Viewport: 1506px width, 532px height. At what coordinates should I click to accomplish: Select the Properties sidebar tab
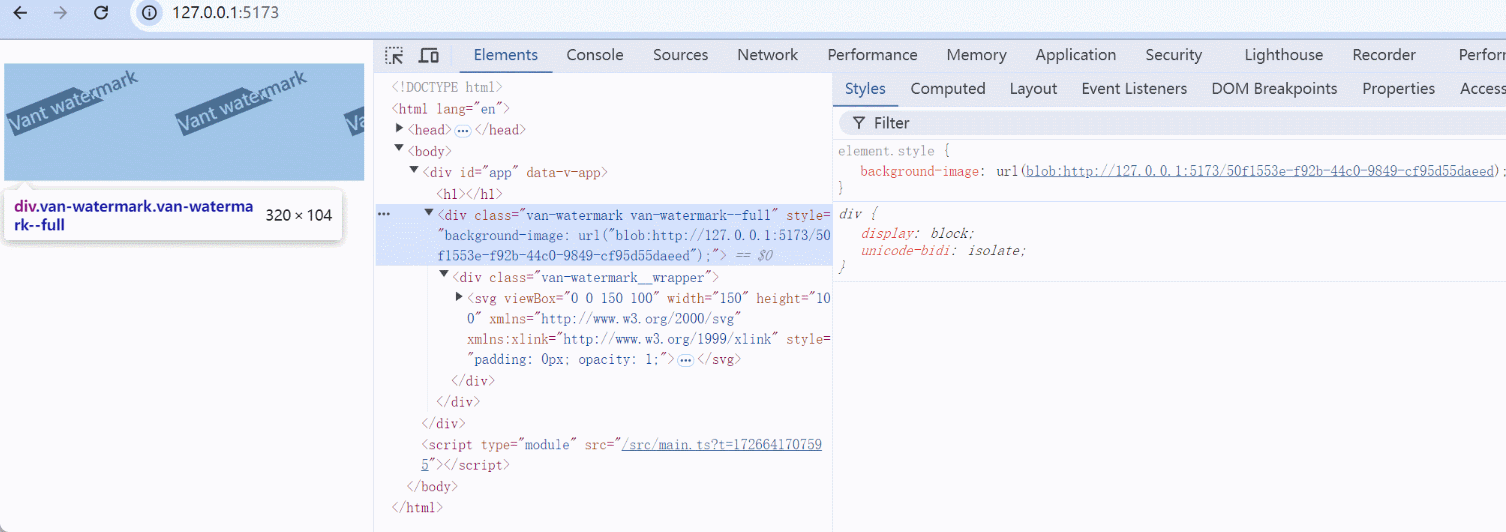(1398, 89)
